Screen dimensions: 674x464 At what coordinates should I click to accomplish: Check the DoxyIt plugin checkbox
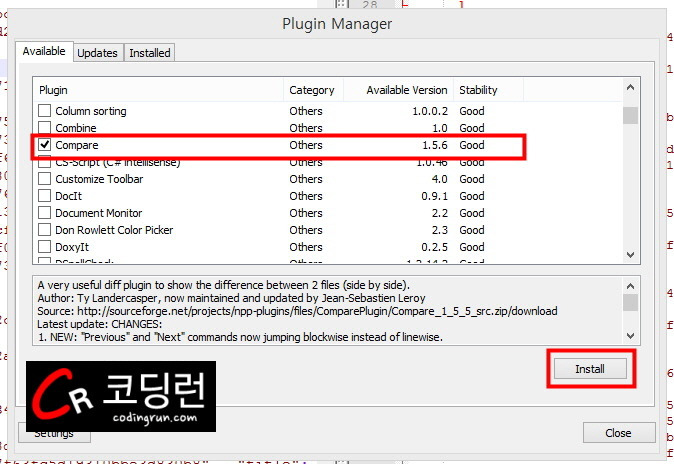click(44, 247)
